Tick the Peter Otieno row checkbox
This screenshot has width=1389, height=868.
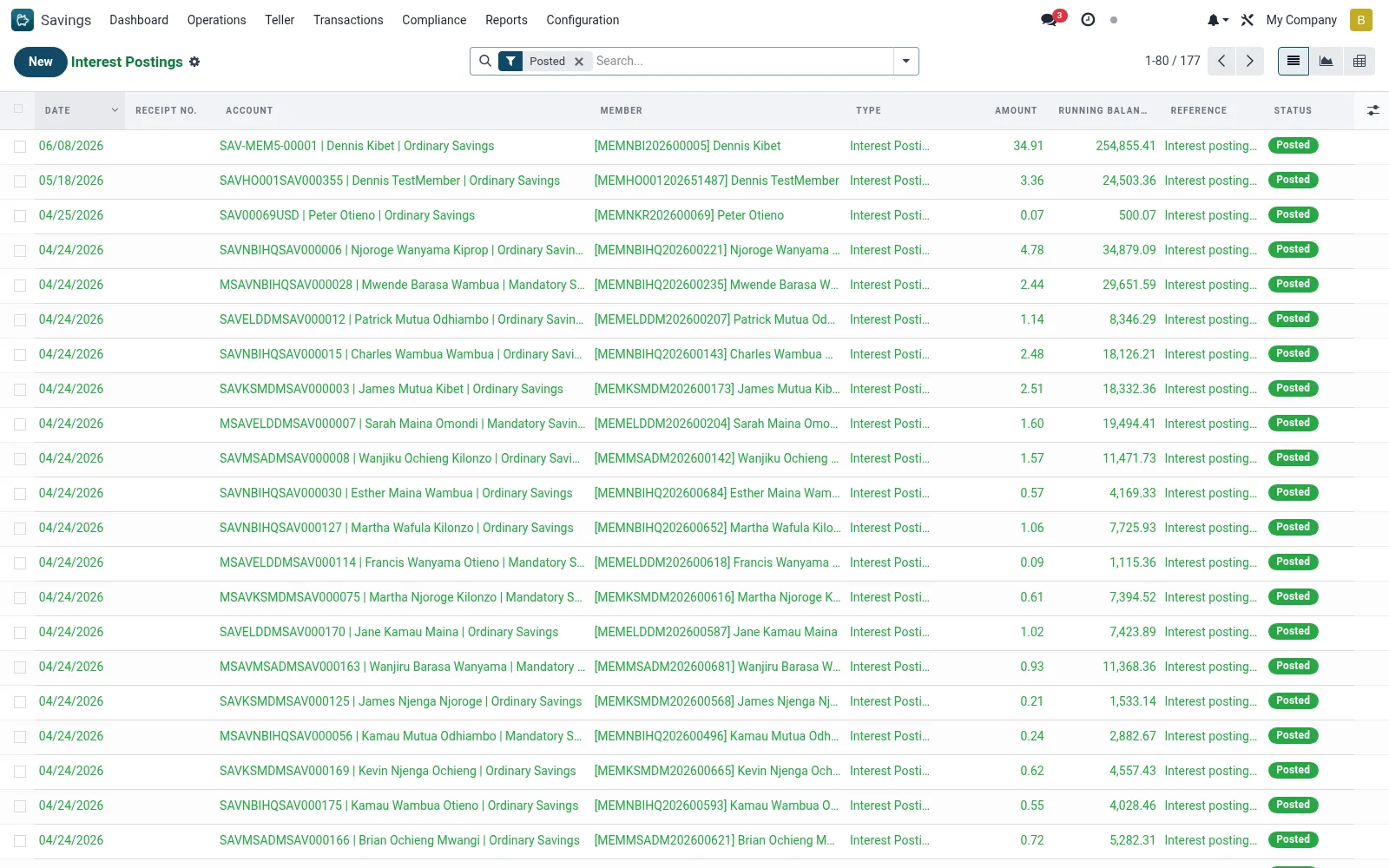(x=19, y=216)
